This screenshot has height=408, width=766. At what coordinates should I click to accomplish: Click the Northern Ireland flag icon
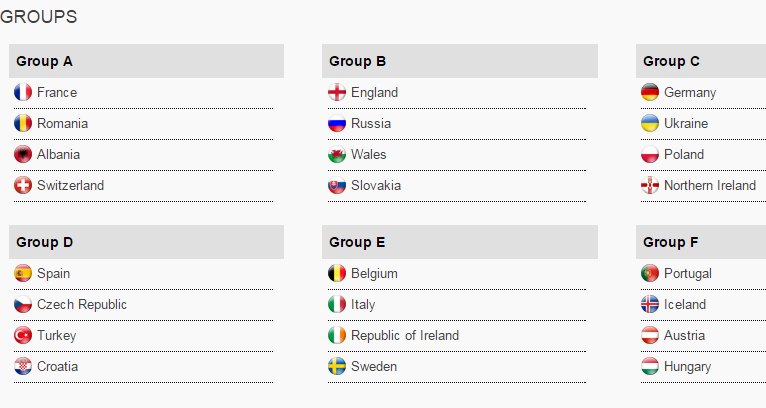point(650,185)
